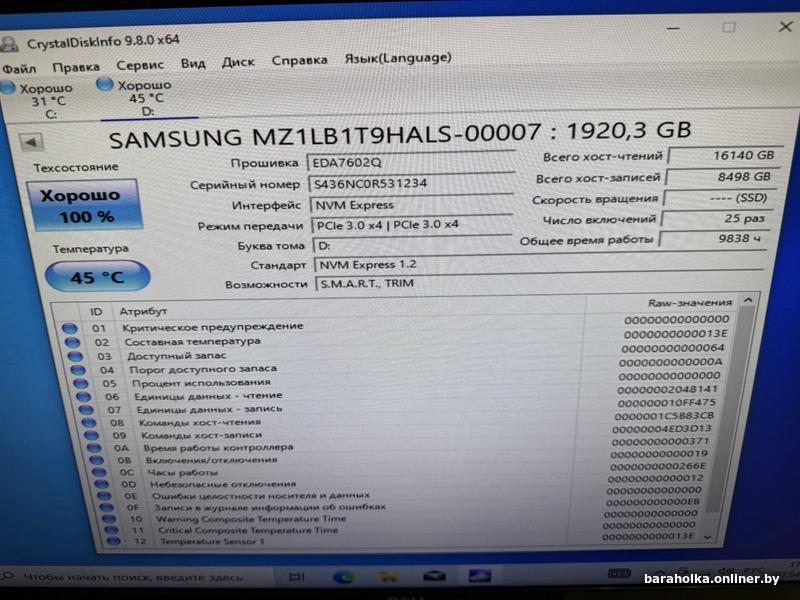Open the Язык(Language) menu
This screenshot has height=600, width=800.
[398, 58]
